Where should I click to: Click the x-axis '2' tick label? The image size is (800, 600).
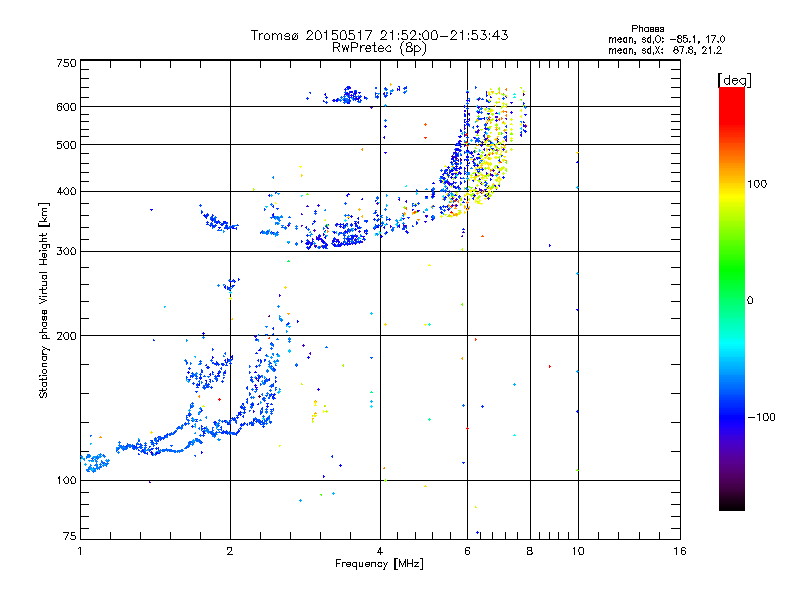pos(230,551)
